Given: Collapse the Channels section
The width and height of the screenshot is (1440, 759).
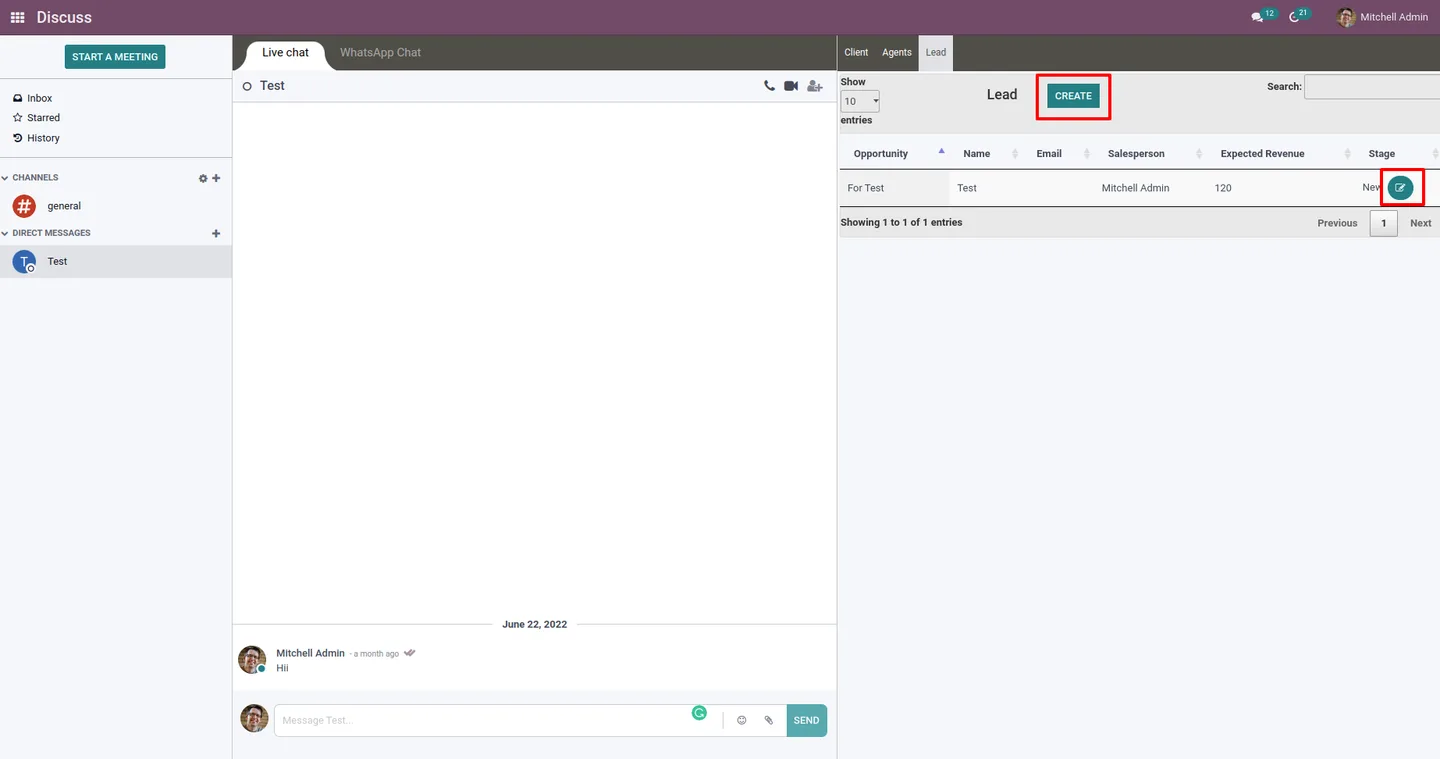Looking at the screenshot, I should coord(5,178).
